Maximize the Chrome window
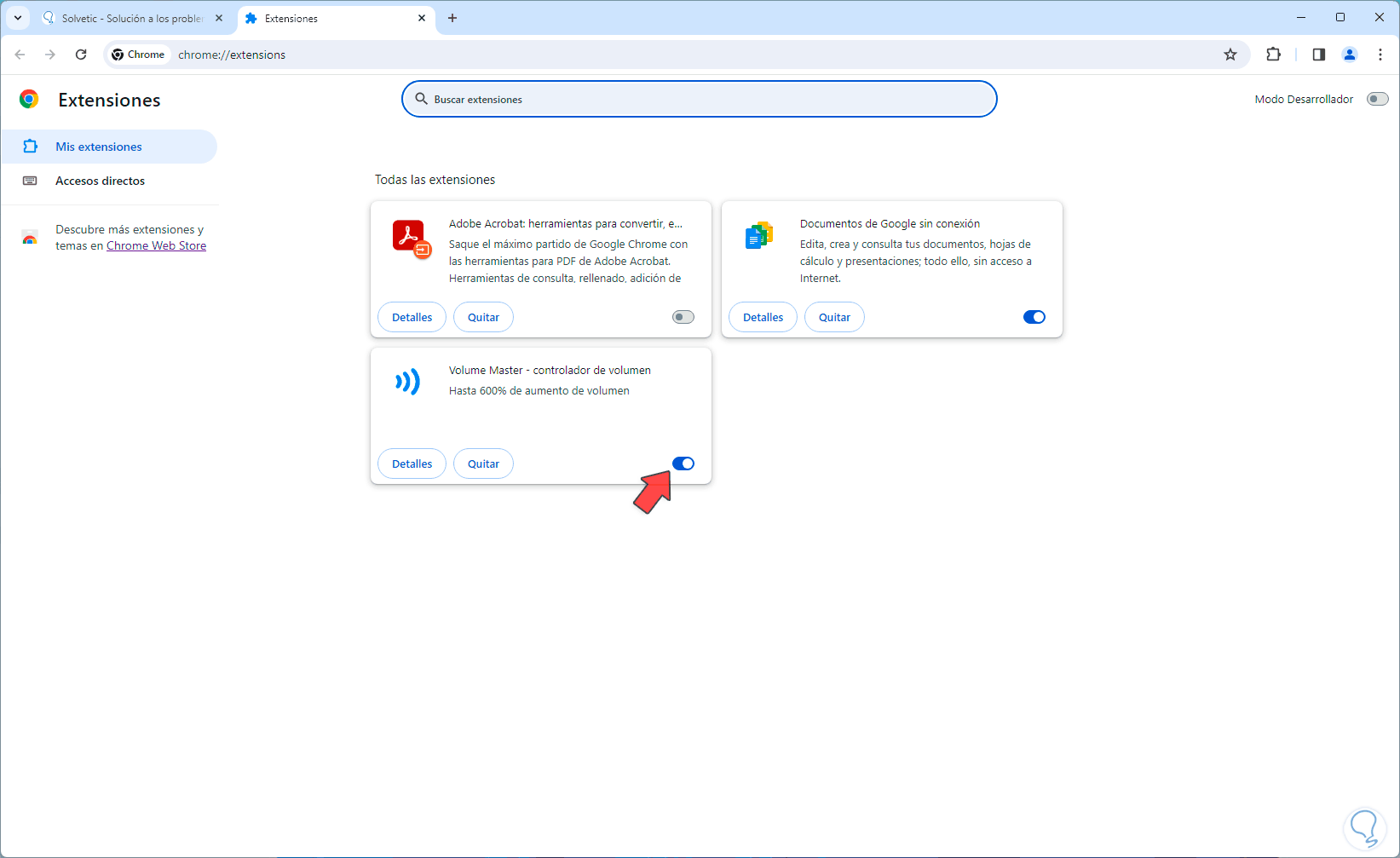1400x858 pixels. click(x=1340, y=17)
